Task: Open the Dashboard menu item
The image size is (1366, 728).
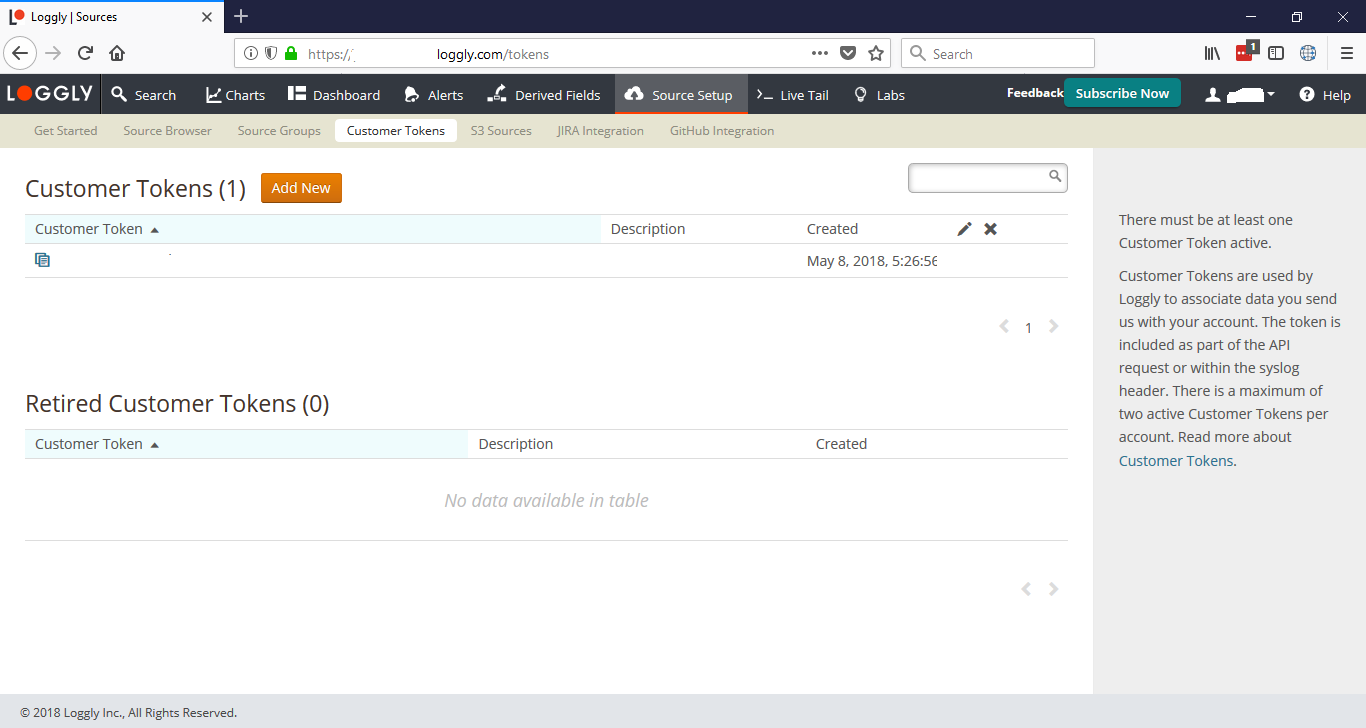Action: click(x=334, y=95)
